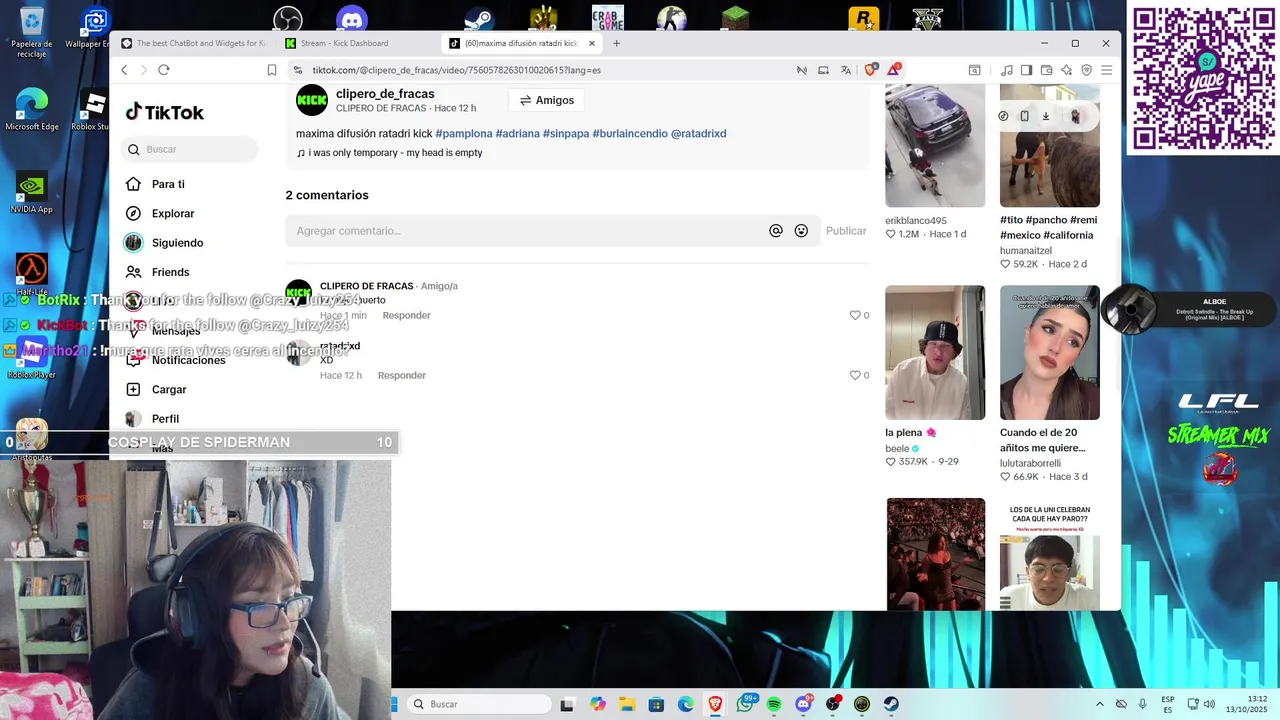The image size is (1280, 720).
Task: Click the Windows taskbar Buscar box
Action: 480,704
